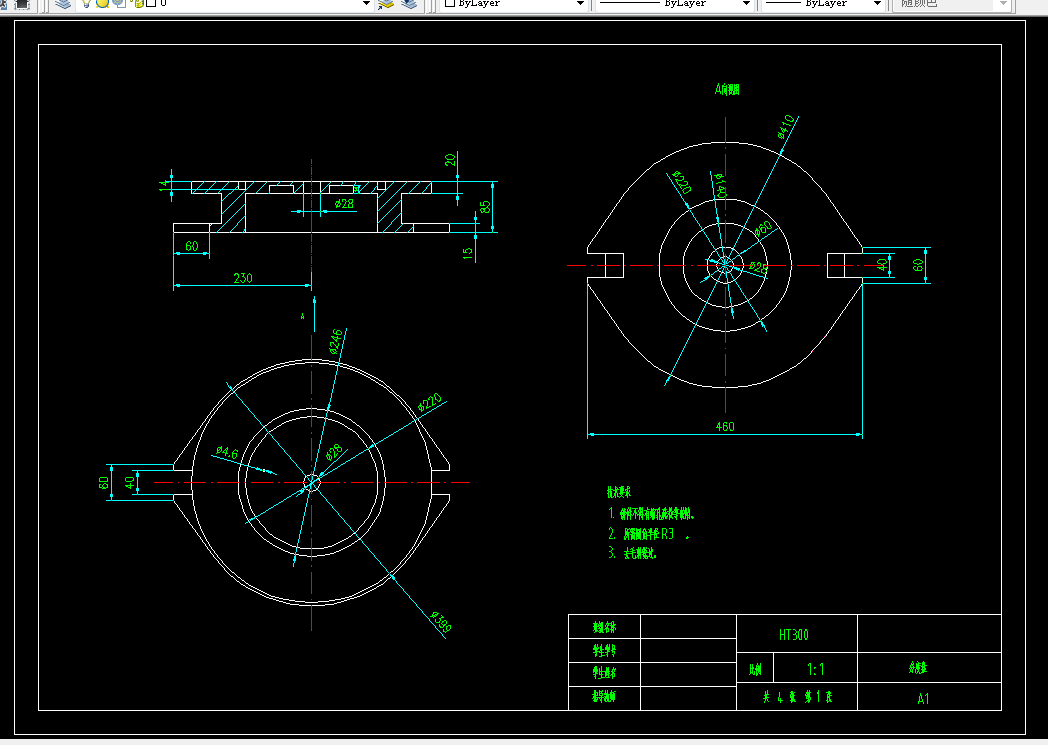Select the 460 width dimension text
This screenshot has height=745, width=1048.
pos(725,426)
